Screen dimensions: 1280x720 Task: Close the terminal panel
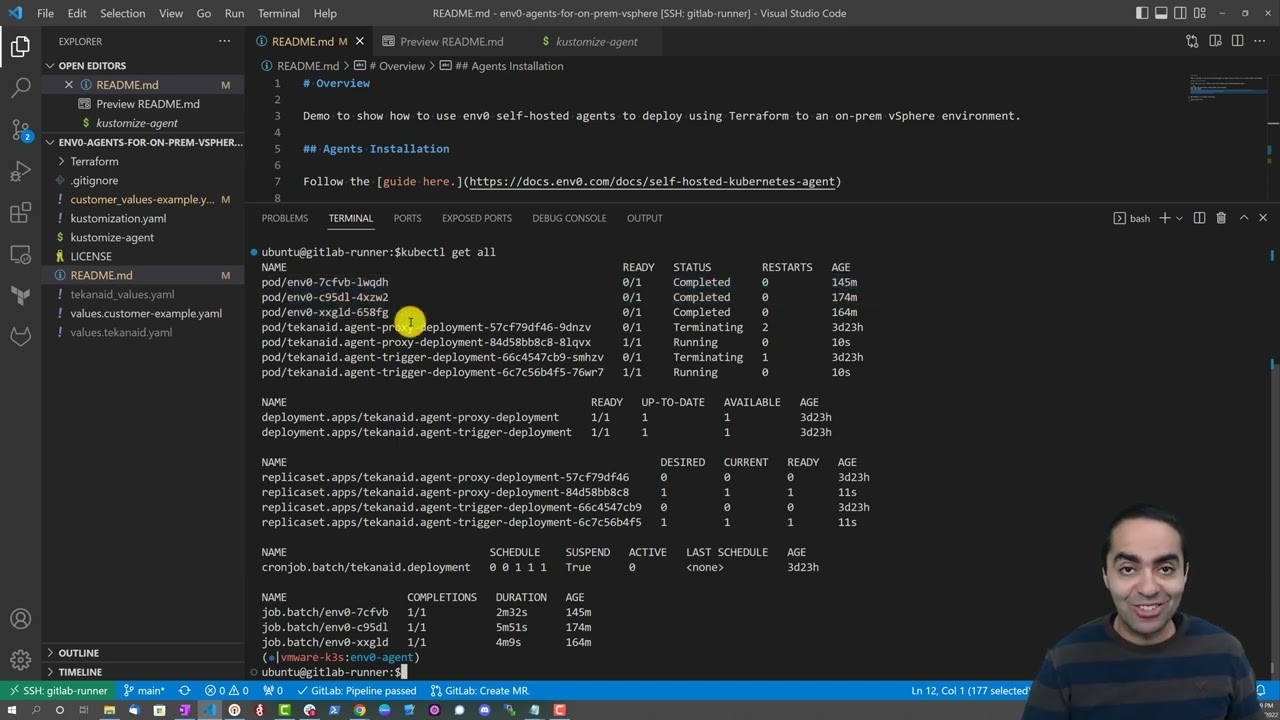coord(1263,218)
